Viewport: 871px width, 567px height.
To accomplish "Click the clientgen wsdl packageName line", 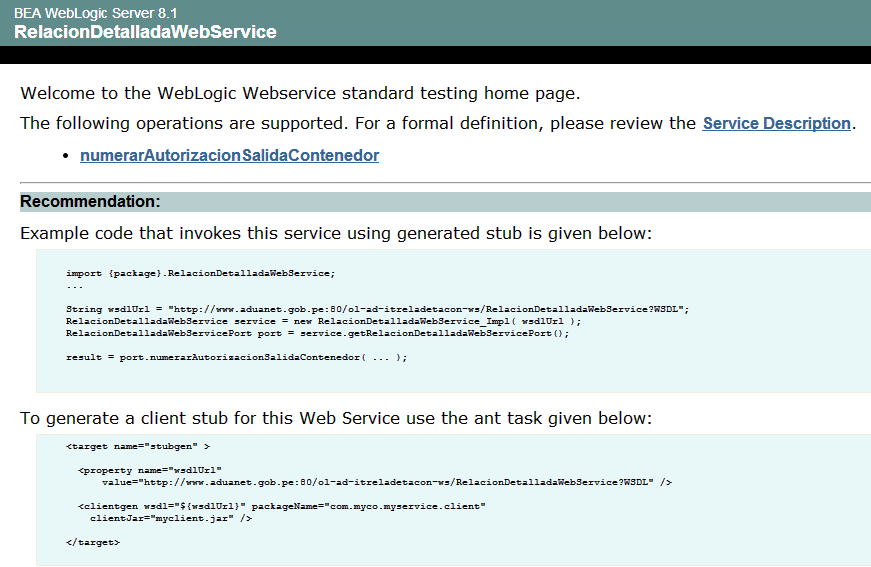I will pos(282,506).
